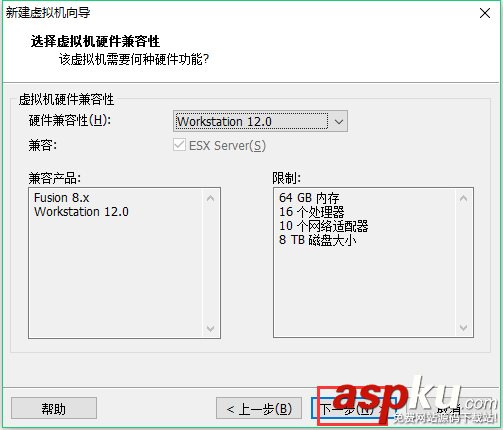
Task: Select the 16 processors limit entry
Action: coord(312,212)
